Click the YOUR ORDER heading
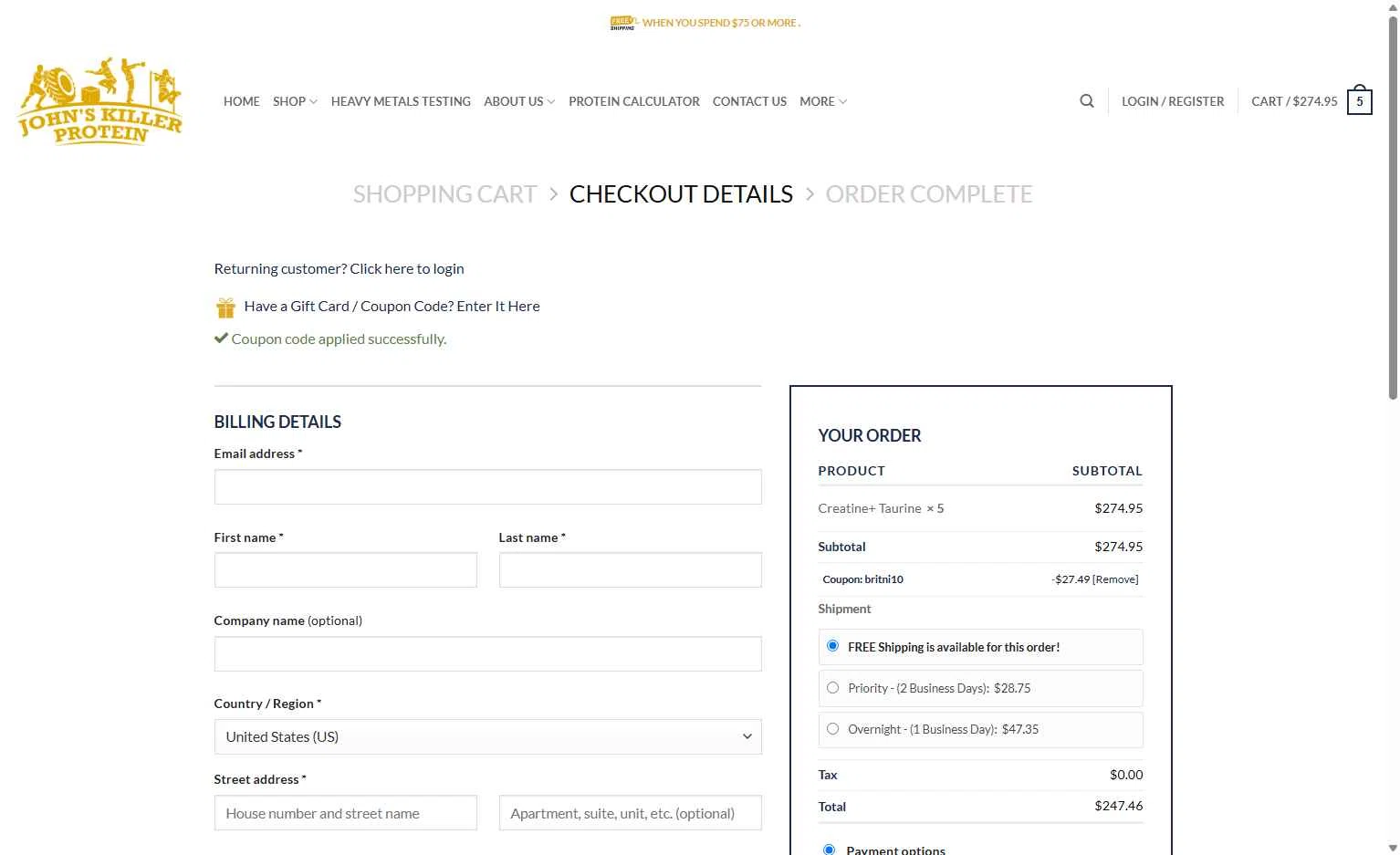The image size is (1400, 855). [x=870, y=436]
